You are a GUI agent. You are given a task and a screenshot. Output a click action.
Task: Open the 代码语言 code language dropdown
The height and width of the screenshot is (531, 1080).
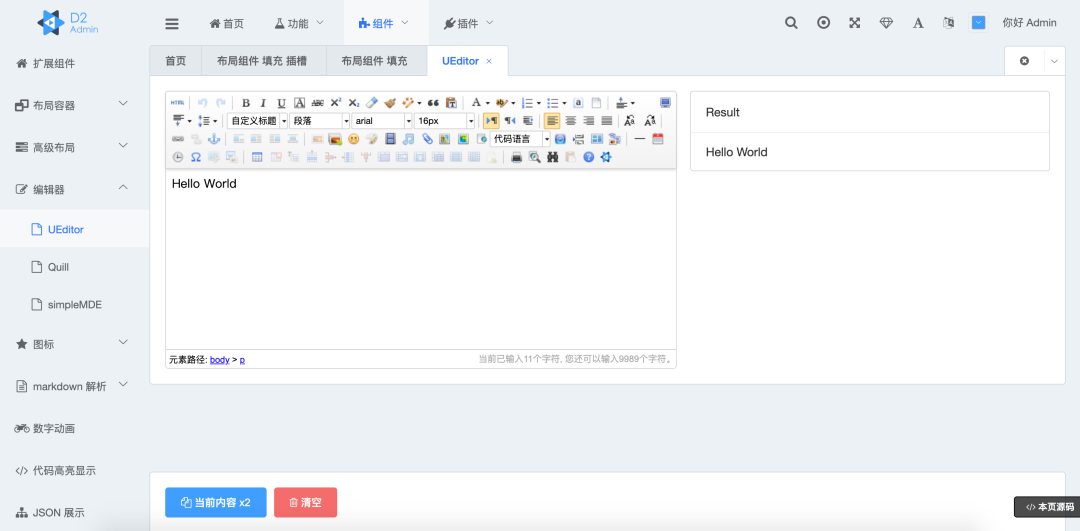[x=521, y=139]
